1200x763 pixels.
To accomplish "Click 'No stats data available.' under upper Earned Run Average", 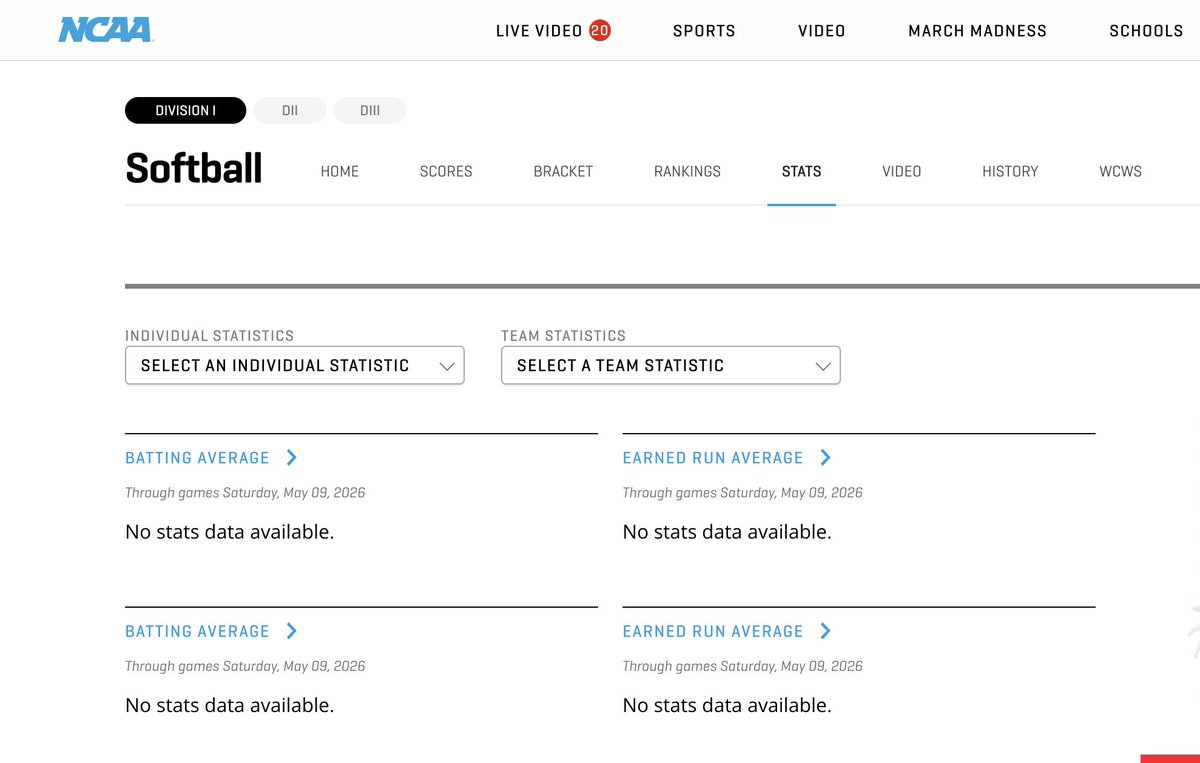I will [727, 532].
